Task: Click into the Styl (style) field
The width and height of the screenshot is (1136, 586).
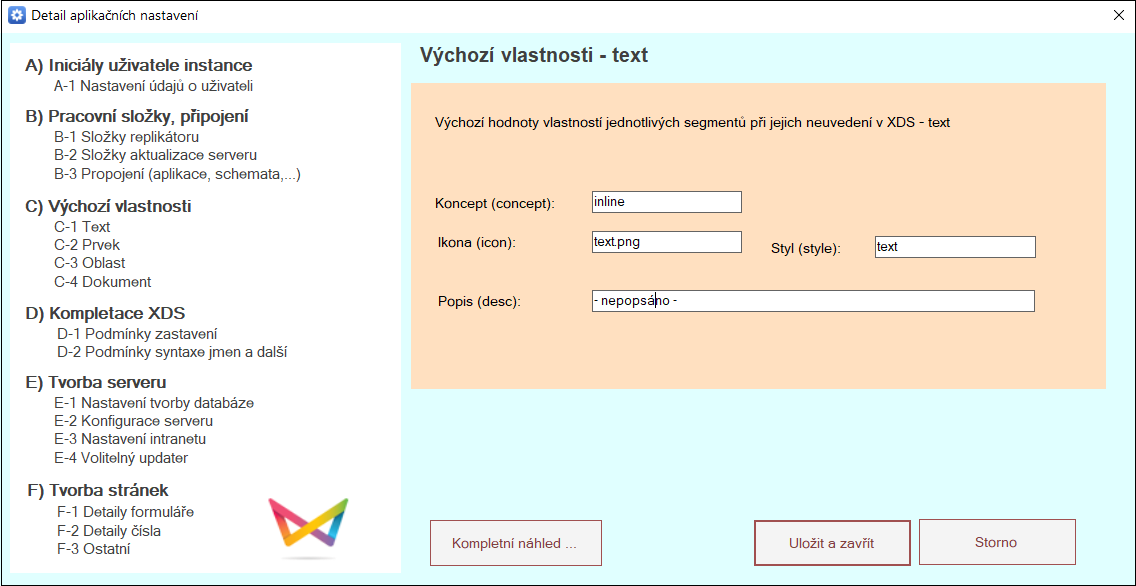Action: click(x=954, y=247)
